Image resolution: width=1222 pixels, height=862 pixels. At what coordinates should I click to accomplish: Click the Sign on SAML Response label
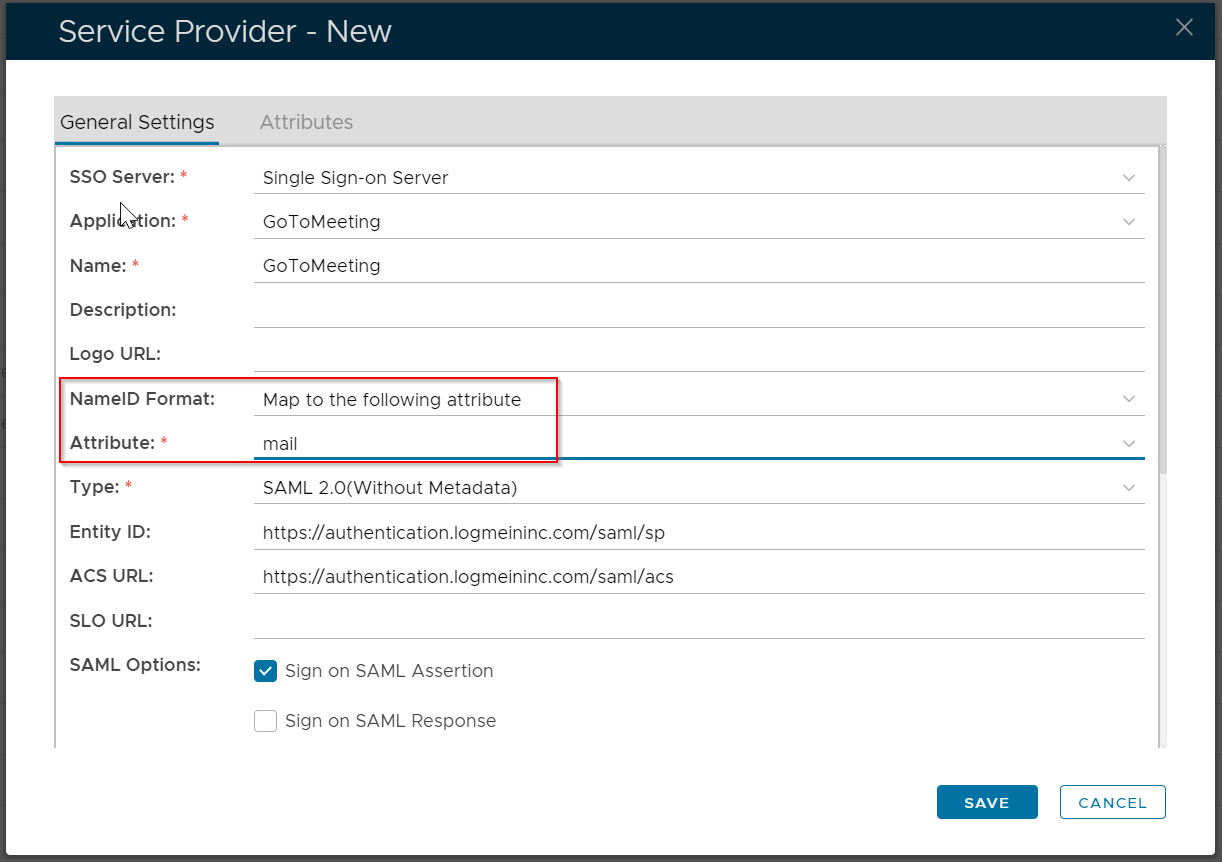390,721
